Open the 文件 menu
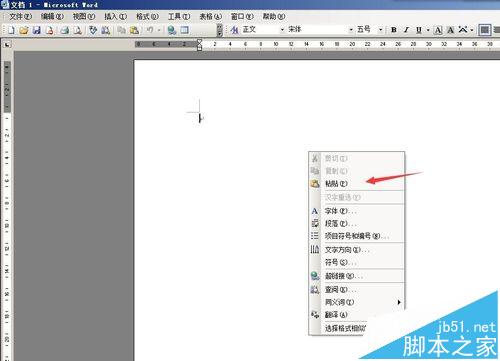Screen dimensions: 500x361 click(20, 16)
